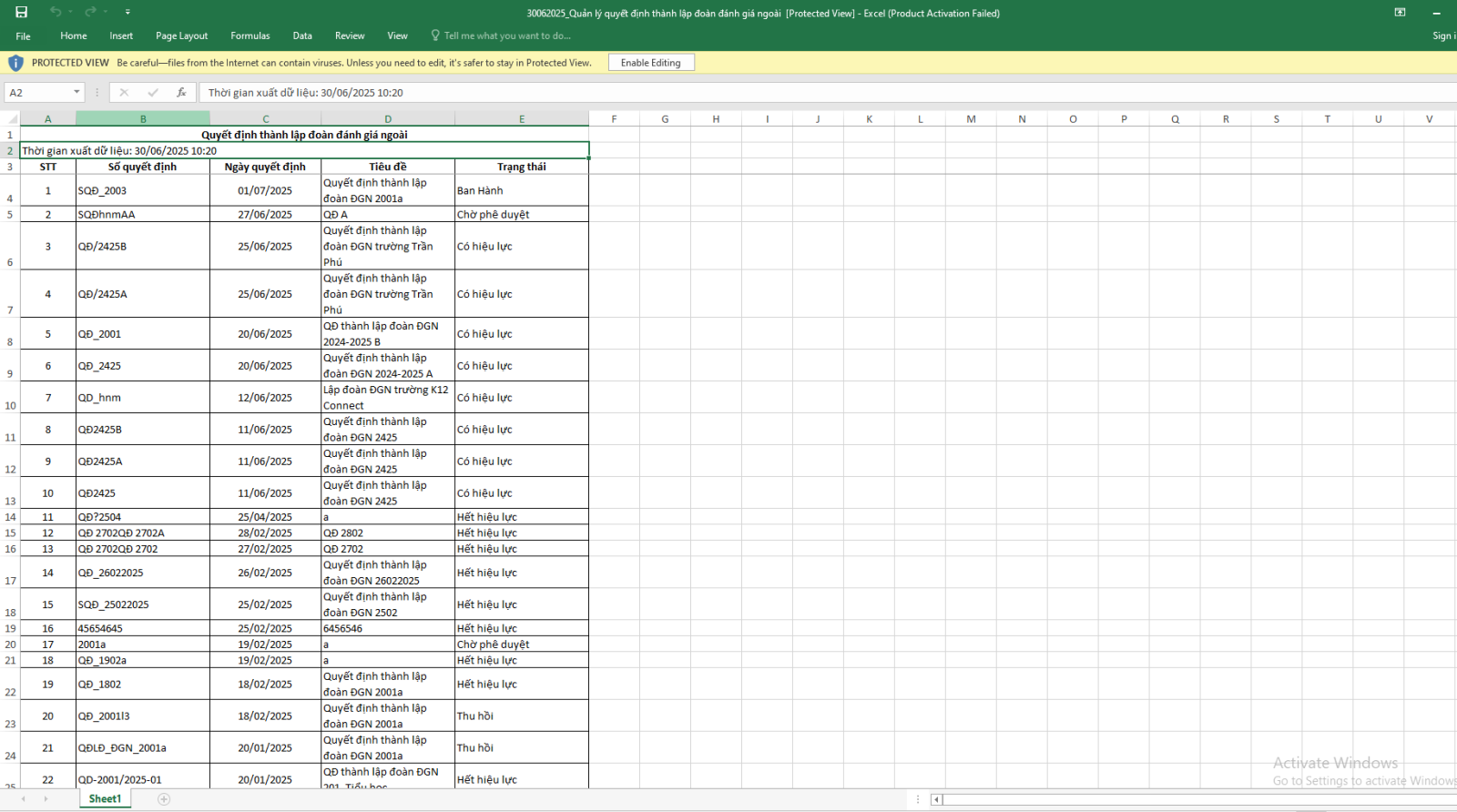Select column D header

(x=388, y=119)
